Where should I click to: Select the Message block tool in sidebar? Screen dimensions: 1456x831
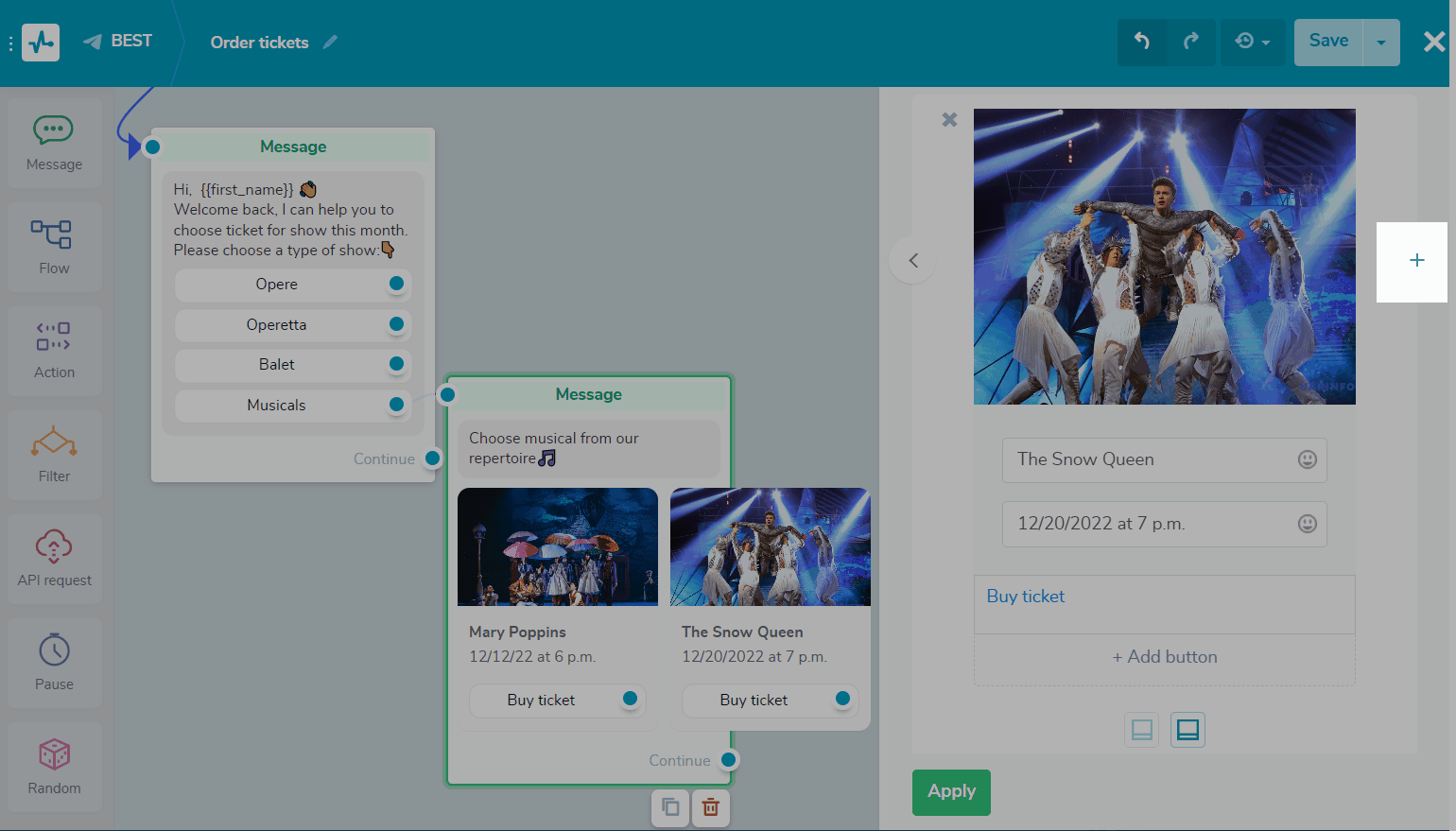(54, 143)
